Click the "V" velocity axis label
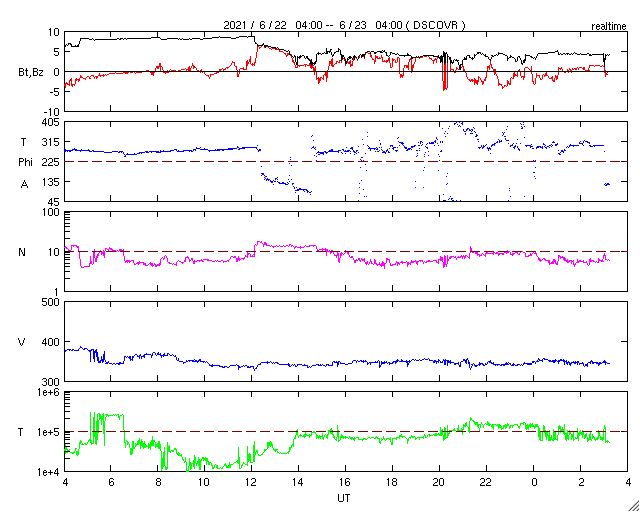640x512 pixels. tap(22, 342)
